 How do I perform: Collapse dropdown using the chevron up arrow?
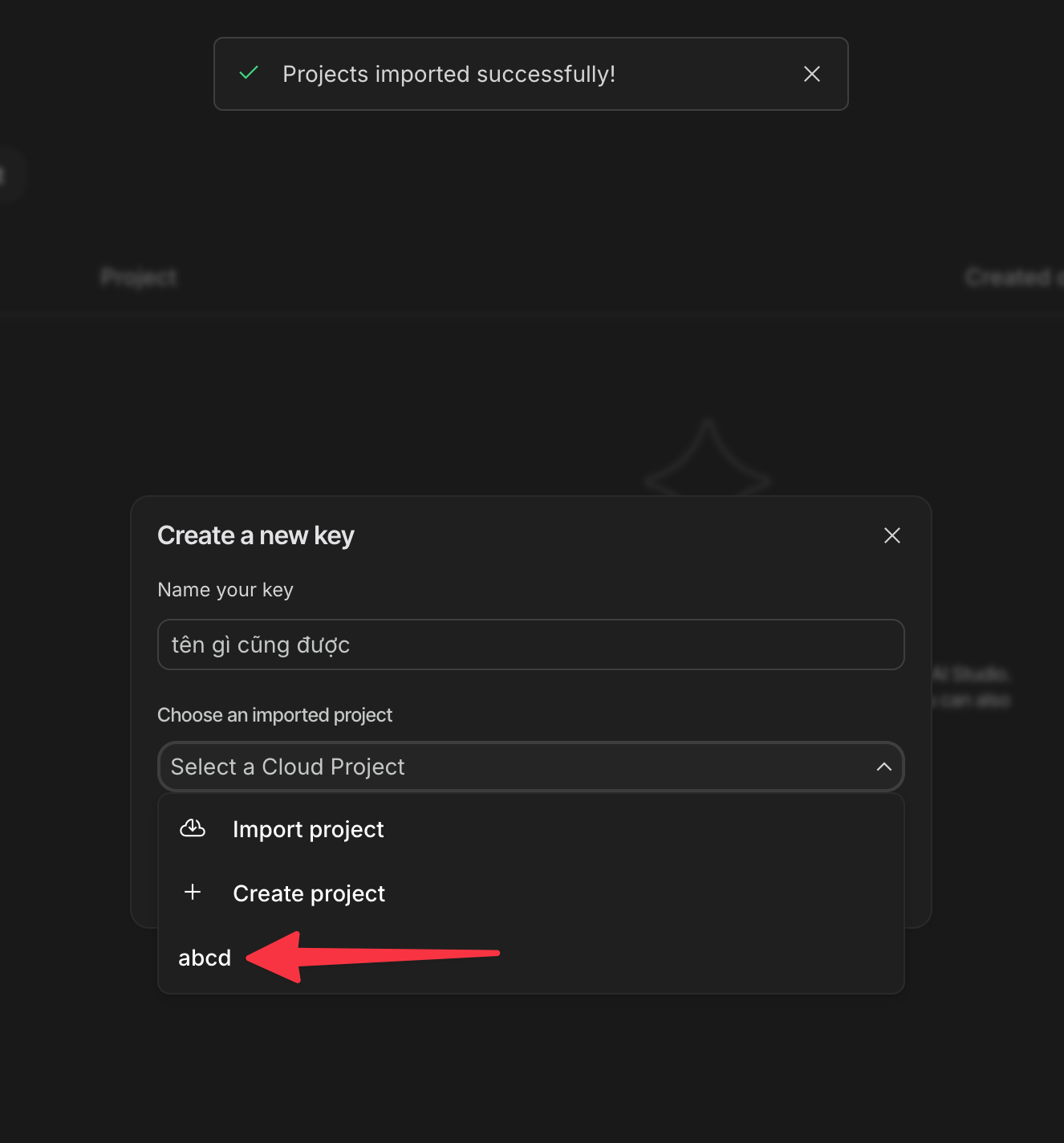(x=883, y=767)
